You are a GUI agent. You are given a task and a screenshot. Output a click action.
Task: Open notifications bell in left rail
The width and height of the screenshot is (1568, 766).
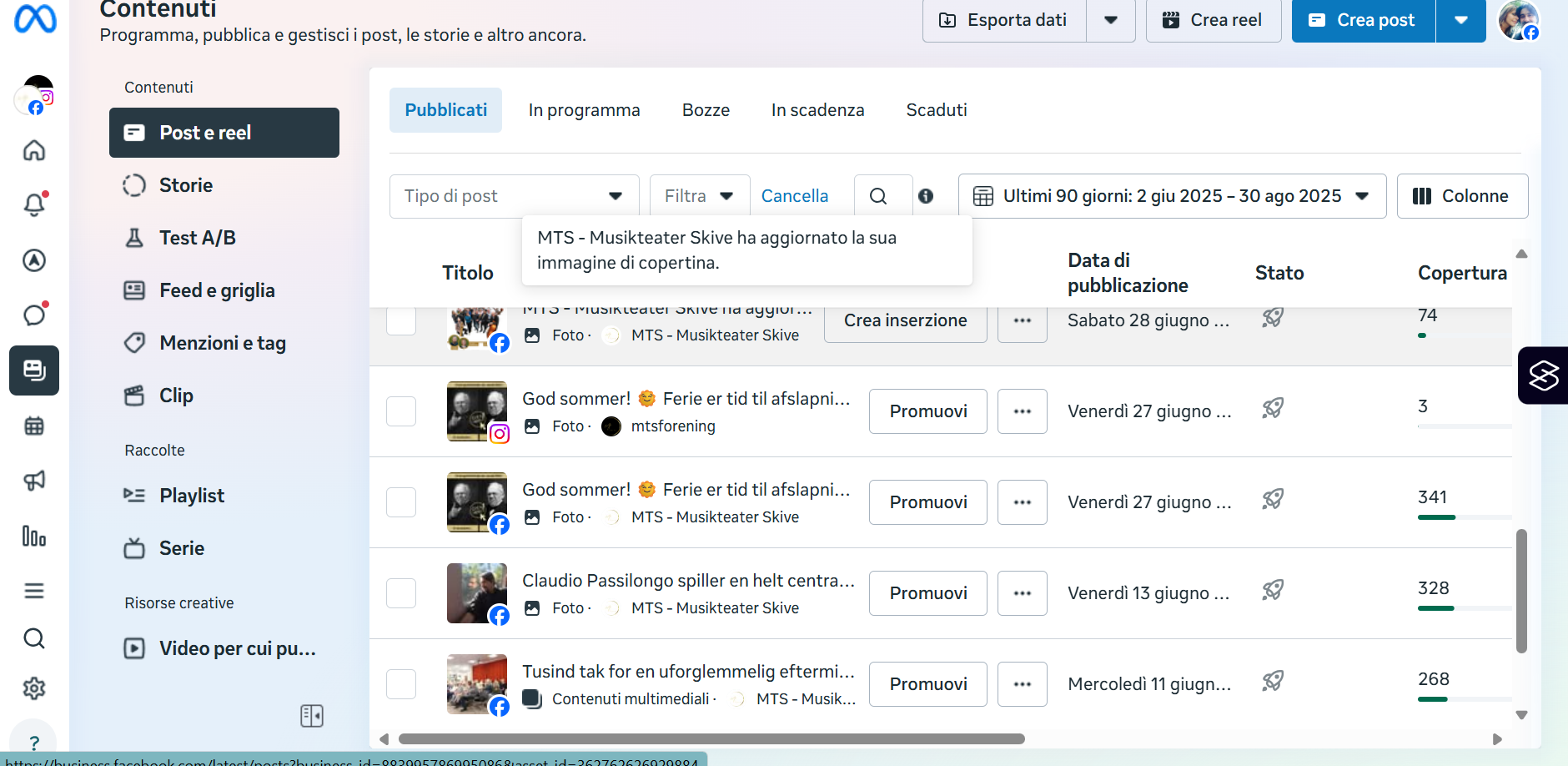34,204
